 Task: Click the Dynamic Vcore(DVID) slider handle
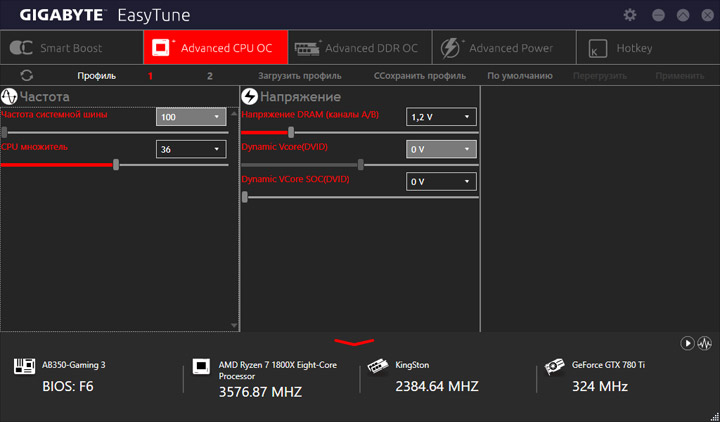pyautogui.click(x=361, y=165)
